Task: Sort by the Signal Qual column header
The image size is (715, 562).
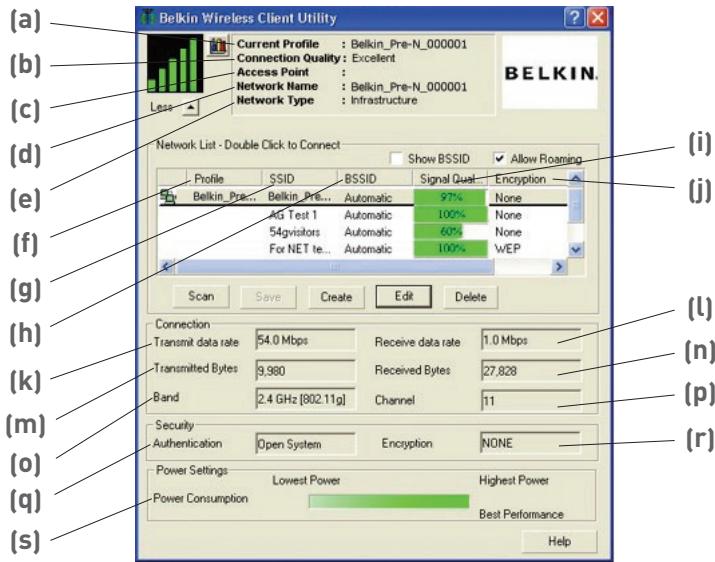Action: pos(450,179)
